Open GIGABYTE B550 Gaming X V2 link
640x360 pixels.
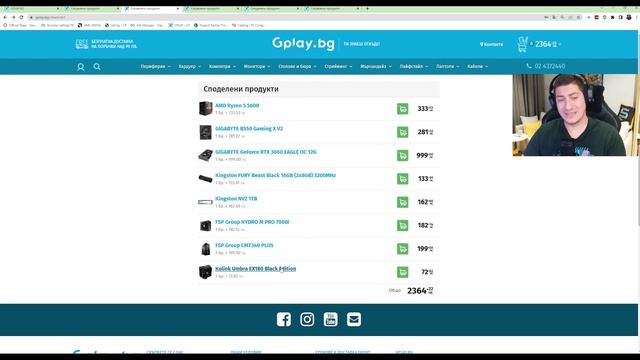pyautogui.click(x=249, y=129)
